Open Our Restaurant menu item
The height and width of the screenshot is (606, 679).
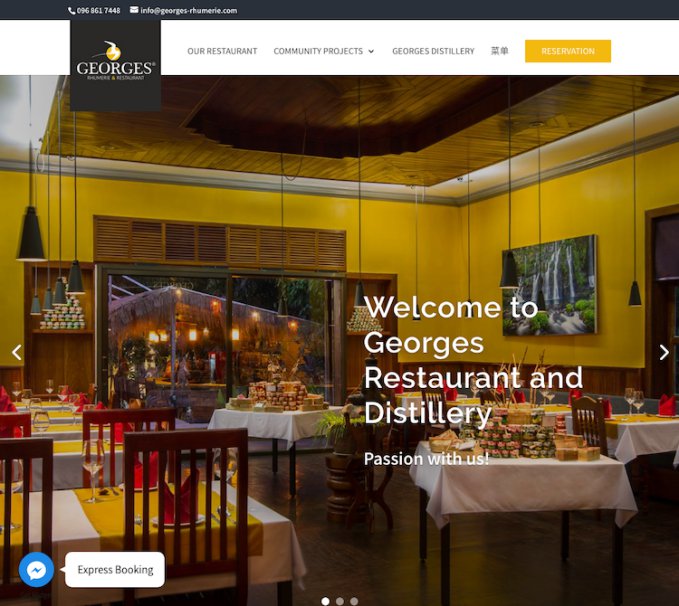[x=222, y=51]
